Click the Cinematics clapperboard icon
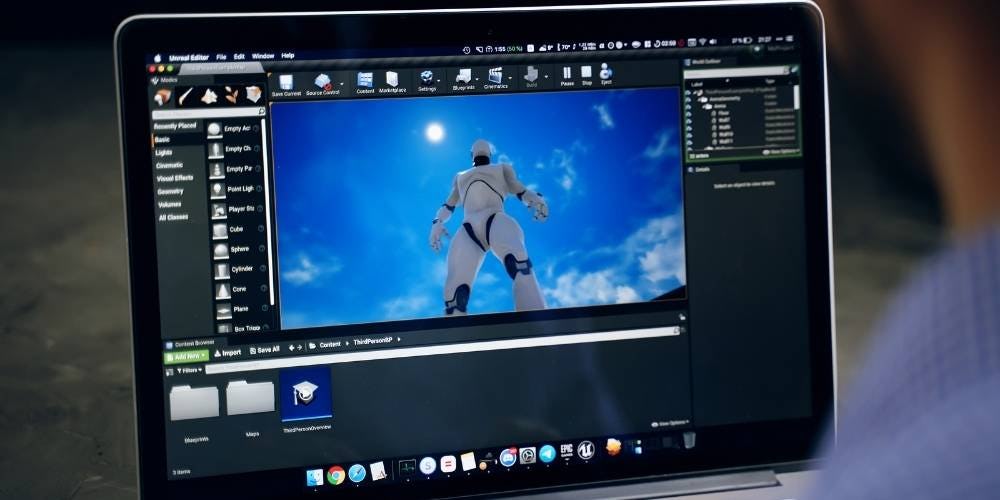The height and width of the screenshot is (500, 1000). point(496,76)
